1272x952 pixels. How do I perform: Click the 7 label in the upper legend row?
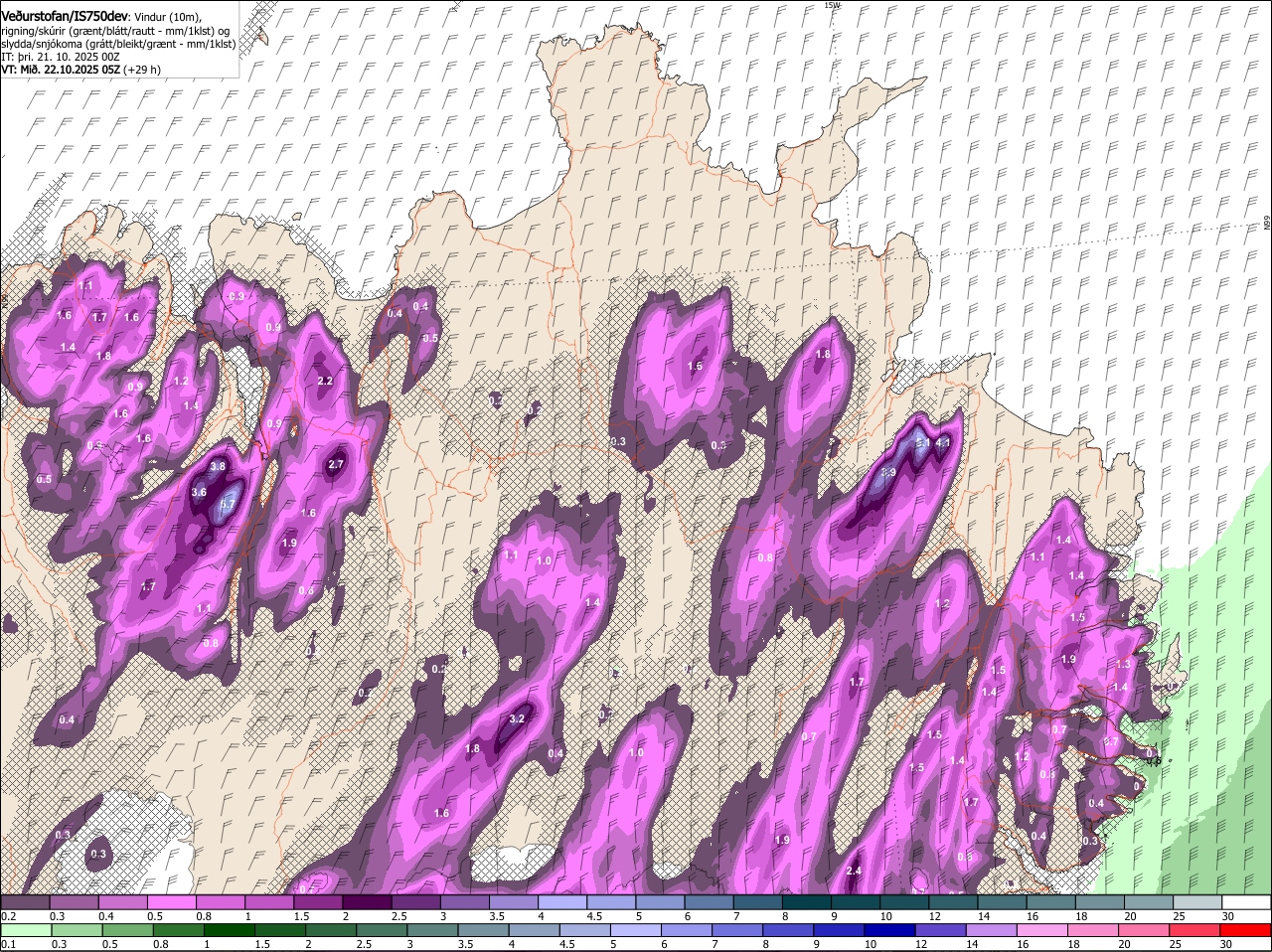(736, 916)
